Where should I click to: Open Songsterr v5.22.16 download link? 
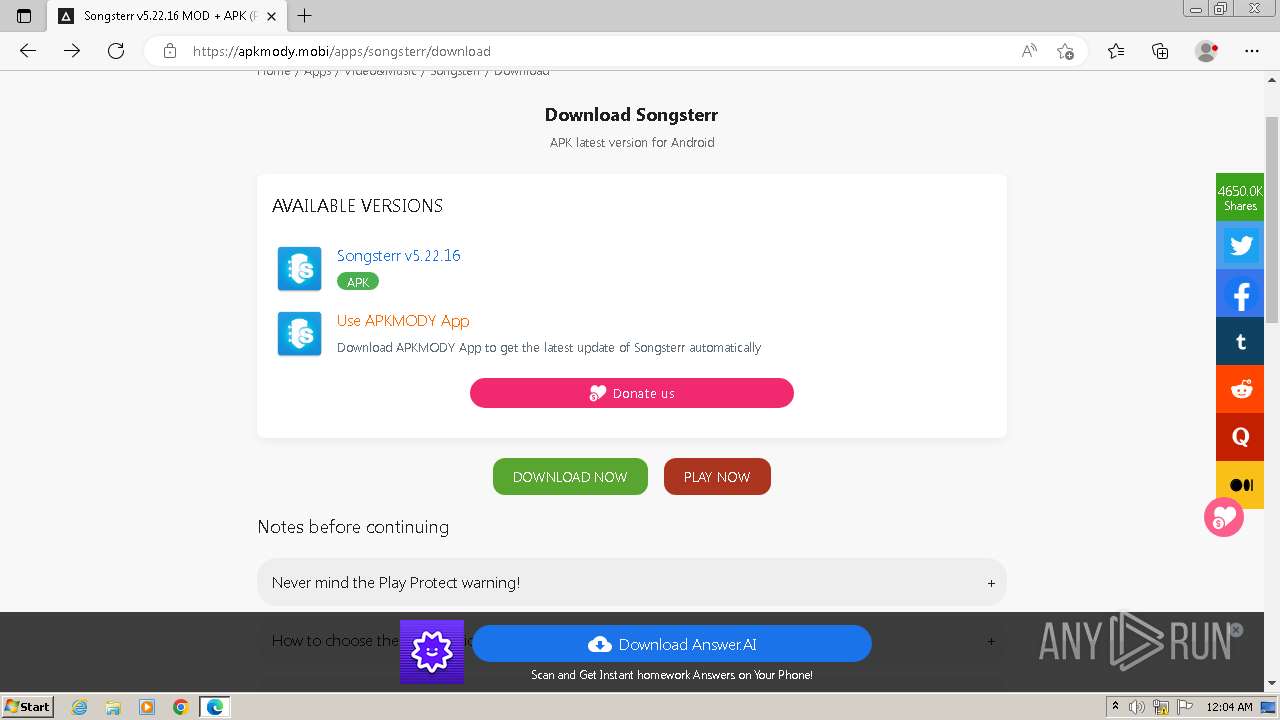pos(399,255)
